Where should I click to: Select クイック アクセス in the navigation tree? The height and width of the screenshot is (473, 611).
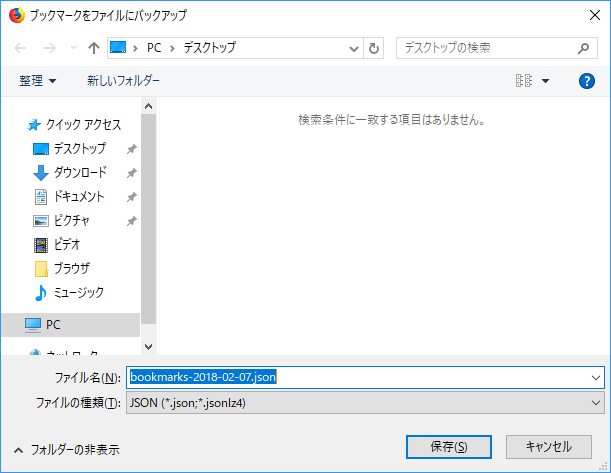83,125
